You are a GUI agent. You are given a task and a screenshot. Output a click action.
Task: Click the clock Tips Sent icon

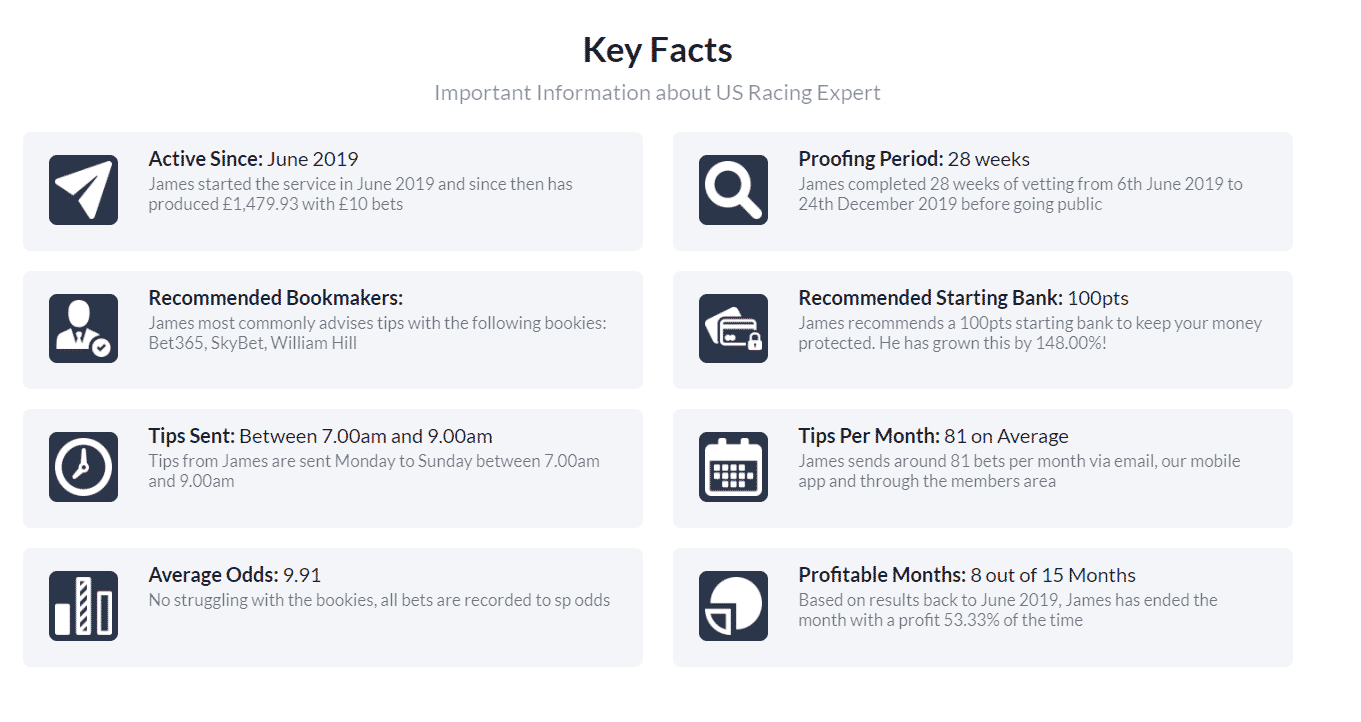tap(83, 467)
